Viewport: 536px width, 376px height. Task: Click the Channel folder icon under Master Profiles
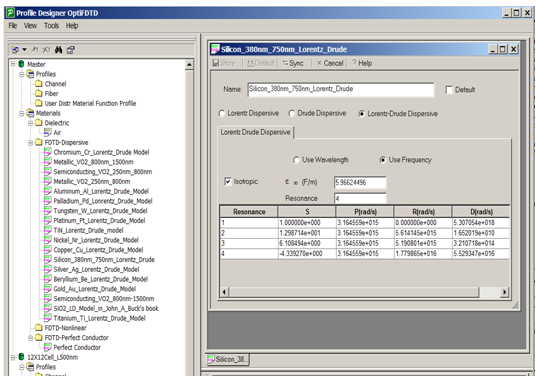[x=39, y=84]
